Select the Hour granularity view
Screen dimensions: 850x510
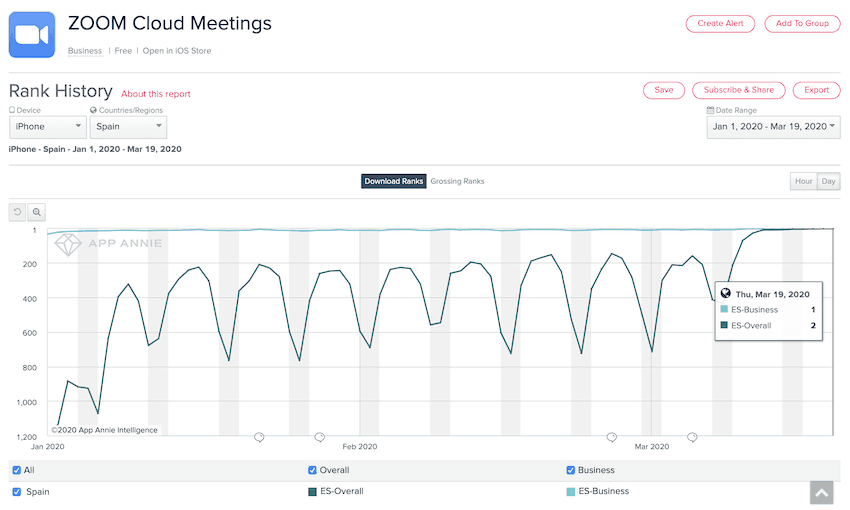802,181
